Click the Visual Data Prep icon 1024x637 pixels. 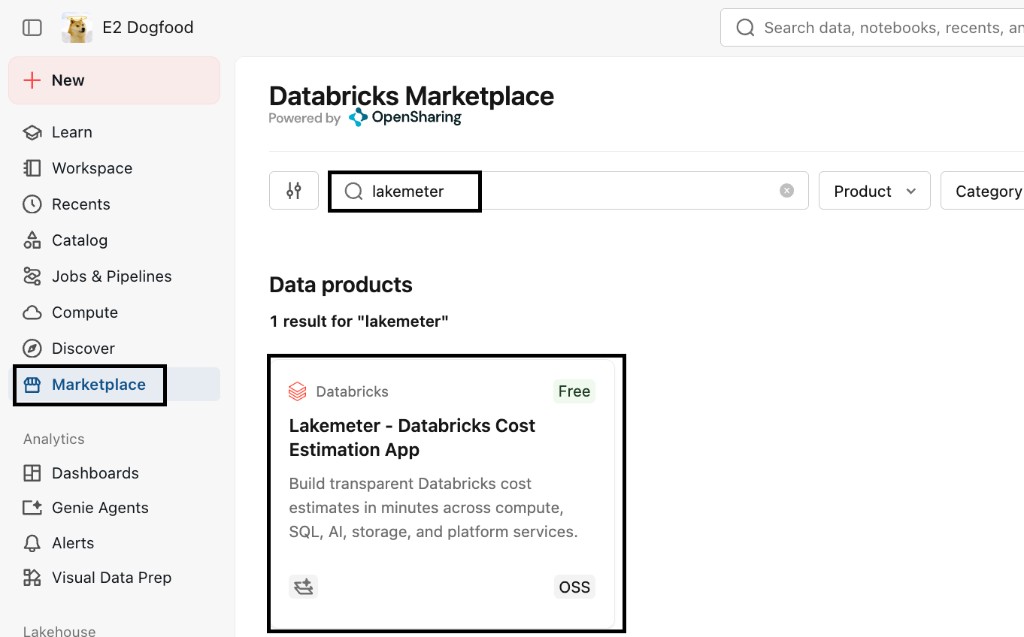(x=32, y=578)
